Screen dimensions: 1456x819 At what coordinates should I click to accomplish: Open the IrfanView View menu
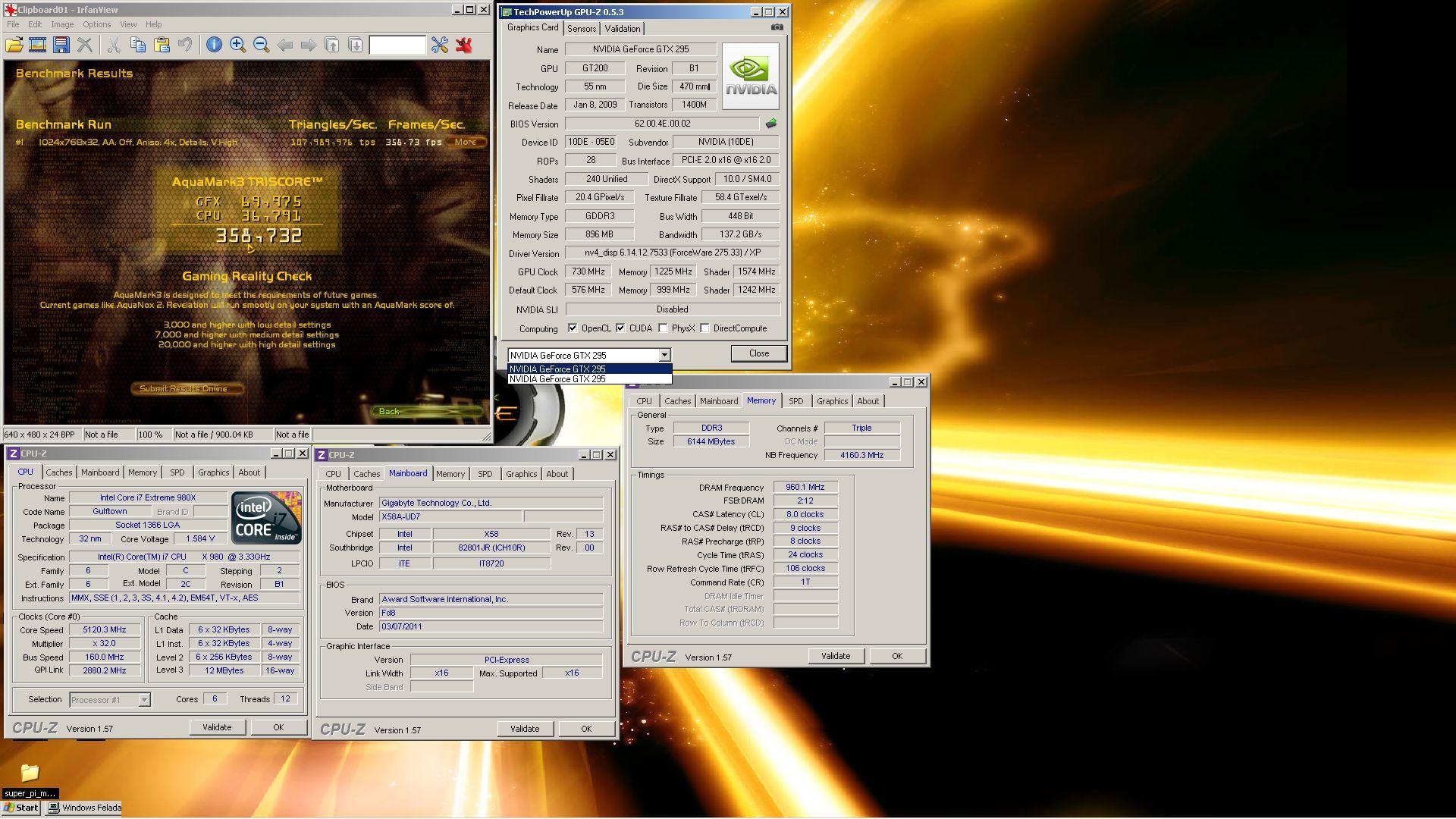[128, 24]
